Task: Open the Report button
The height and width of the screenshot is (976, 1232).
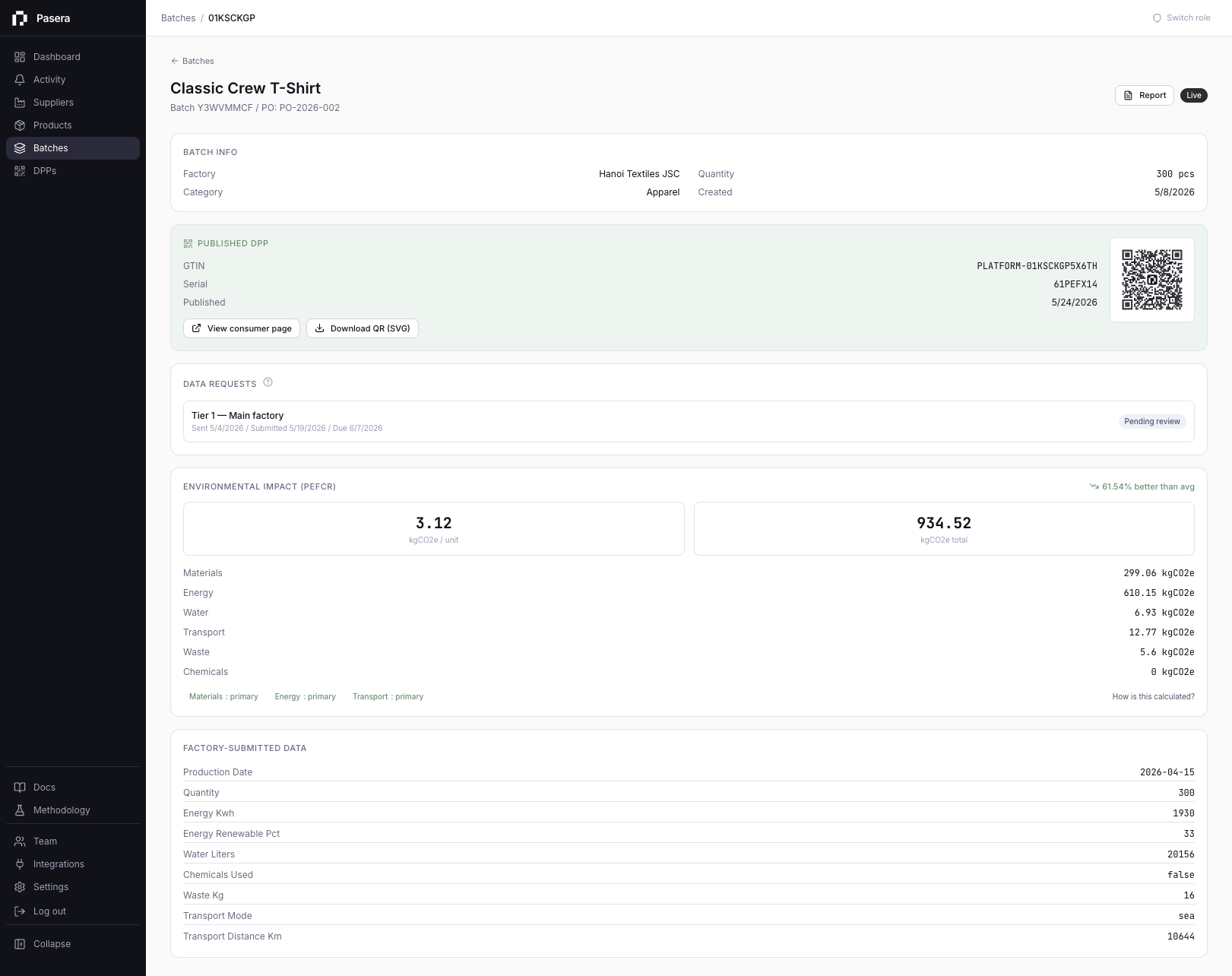Action: [x=1145, y=96]
